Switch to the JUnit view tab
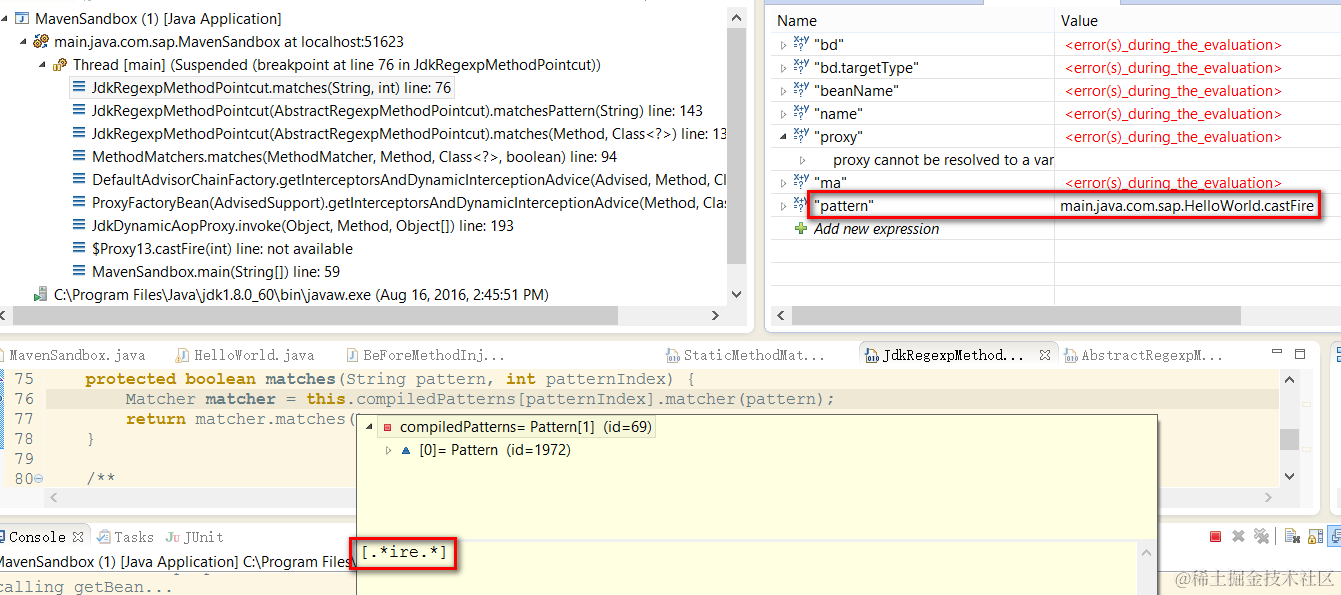This screenshot has width=1341, height=595. (195, 537)
